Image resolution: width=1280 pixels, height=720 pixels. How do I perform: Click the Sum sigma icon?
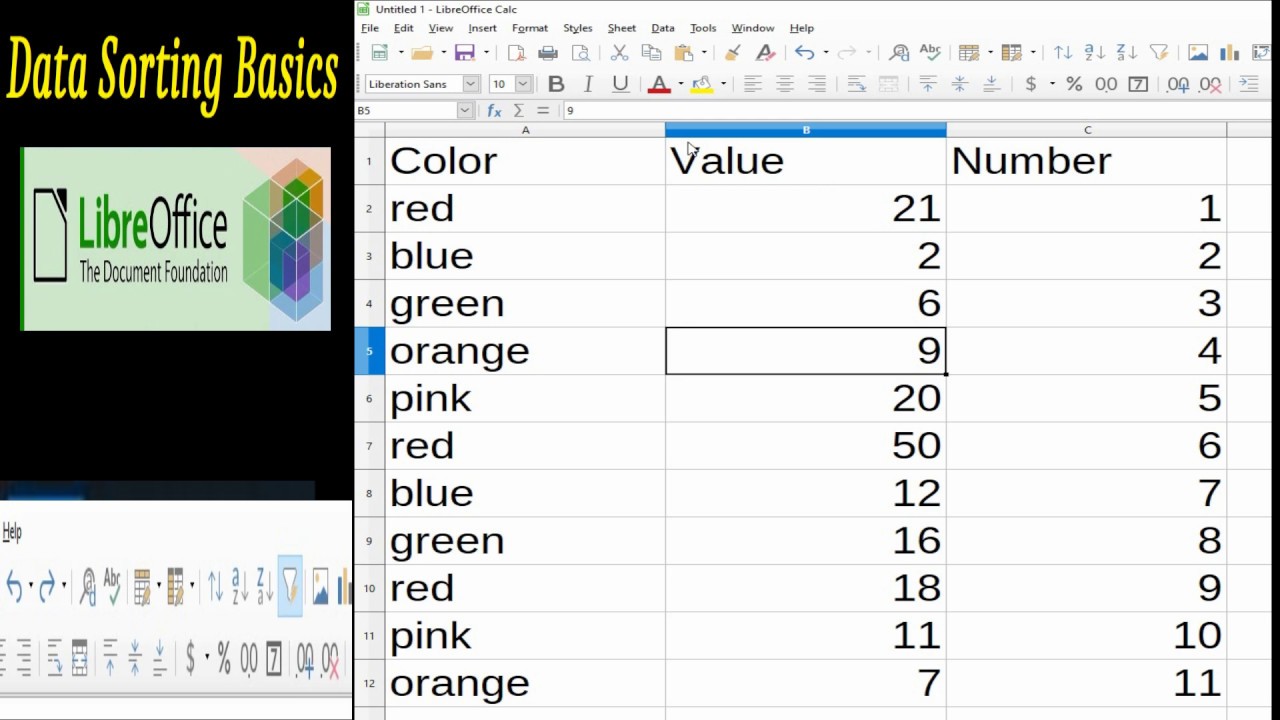(519, 111)
